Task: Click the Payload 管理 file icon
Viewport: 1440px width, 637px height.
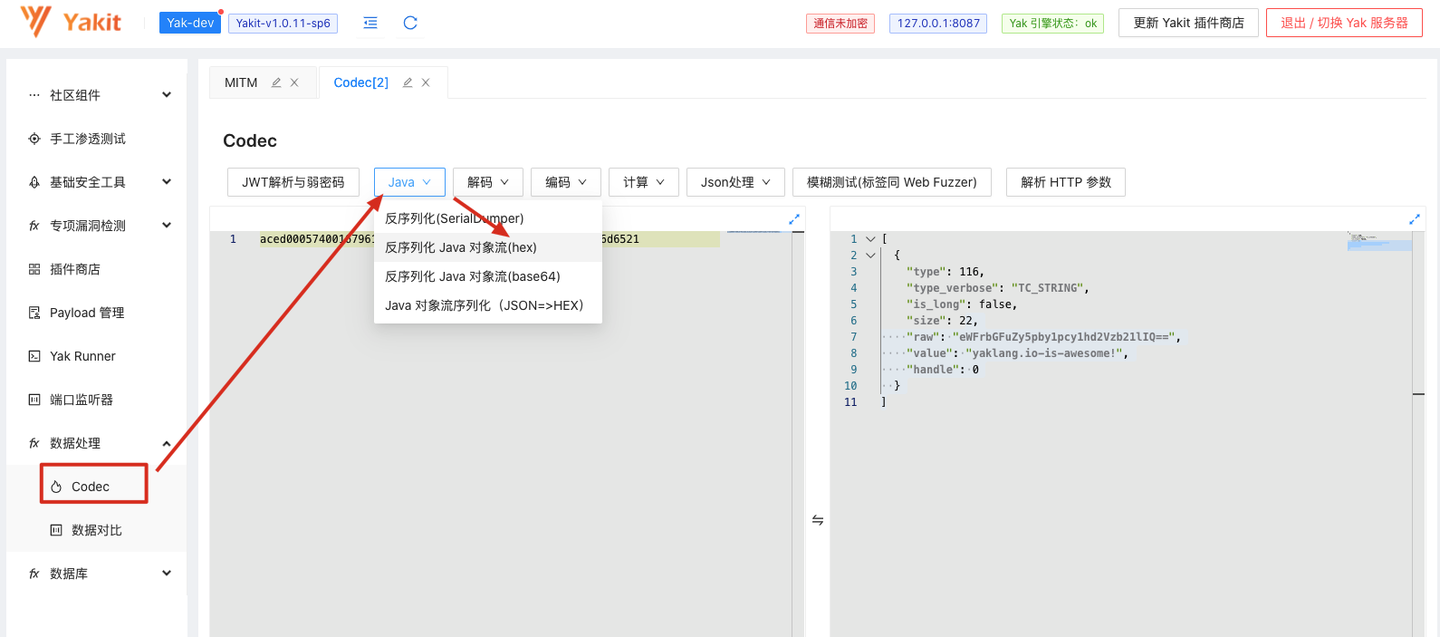Action: (34, 313)
